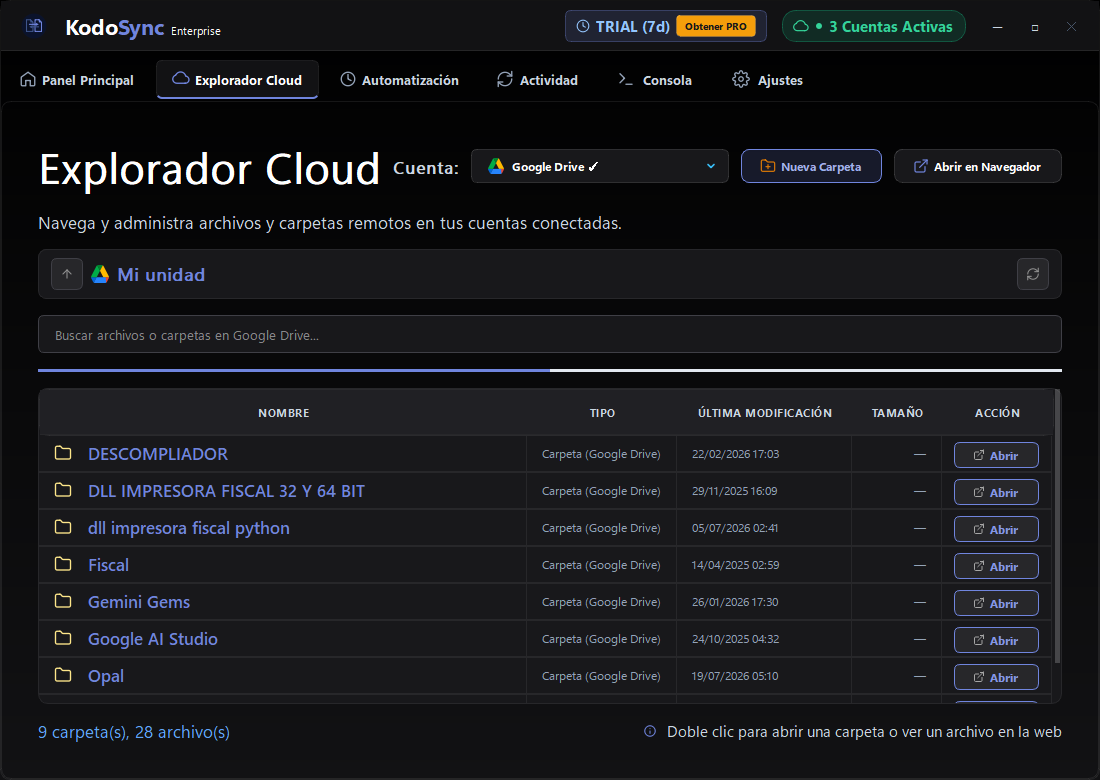
Task: Click Abrir for DESCOMPLIADOR
Action: click(996, 455)
